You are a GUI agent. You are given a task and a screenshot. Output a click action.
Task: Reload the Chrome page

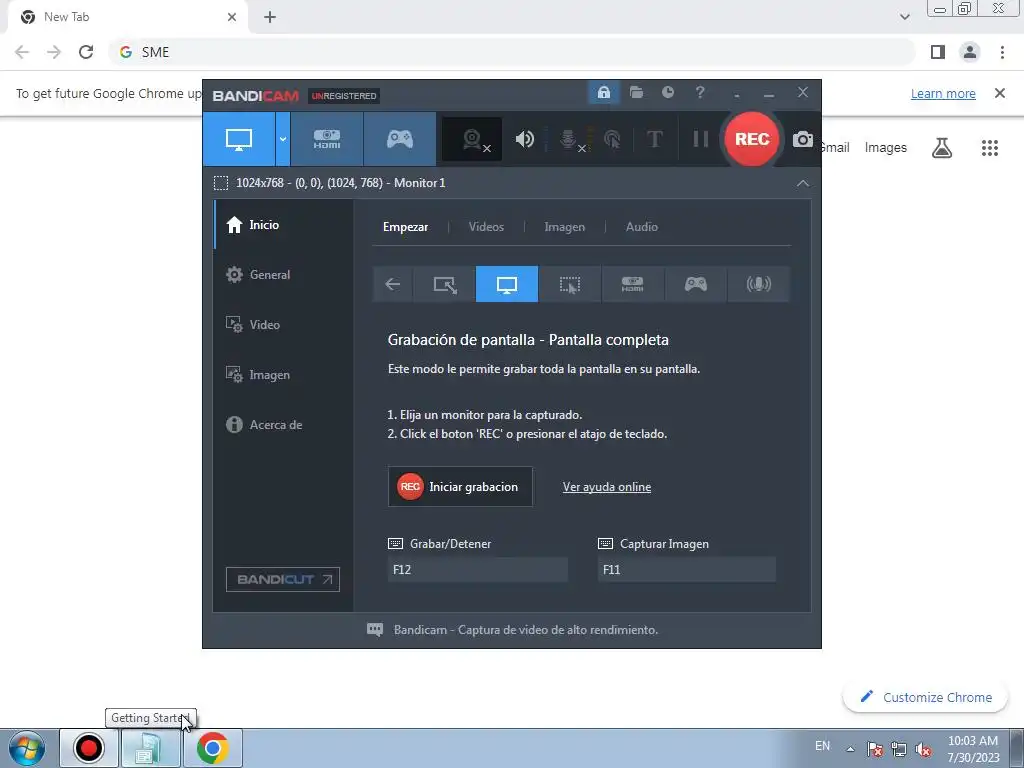tap(86, 52)
